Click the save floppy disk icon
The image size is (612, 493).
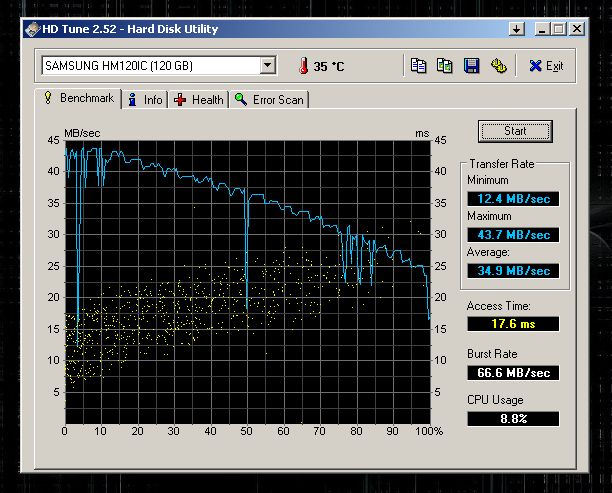pos(470,66)
